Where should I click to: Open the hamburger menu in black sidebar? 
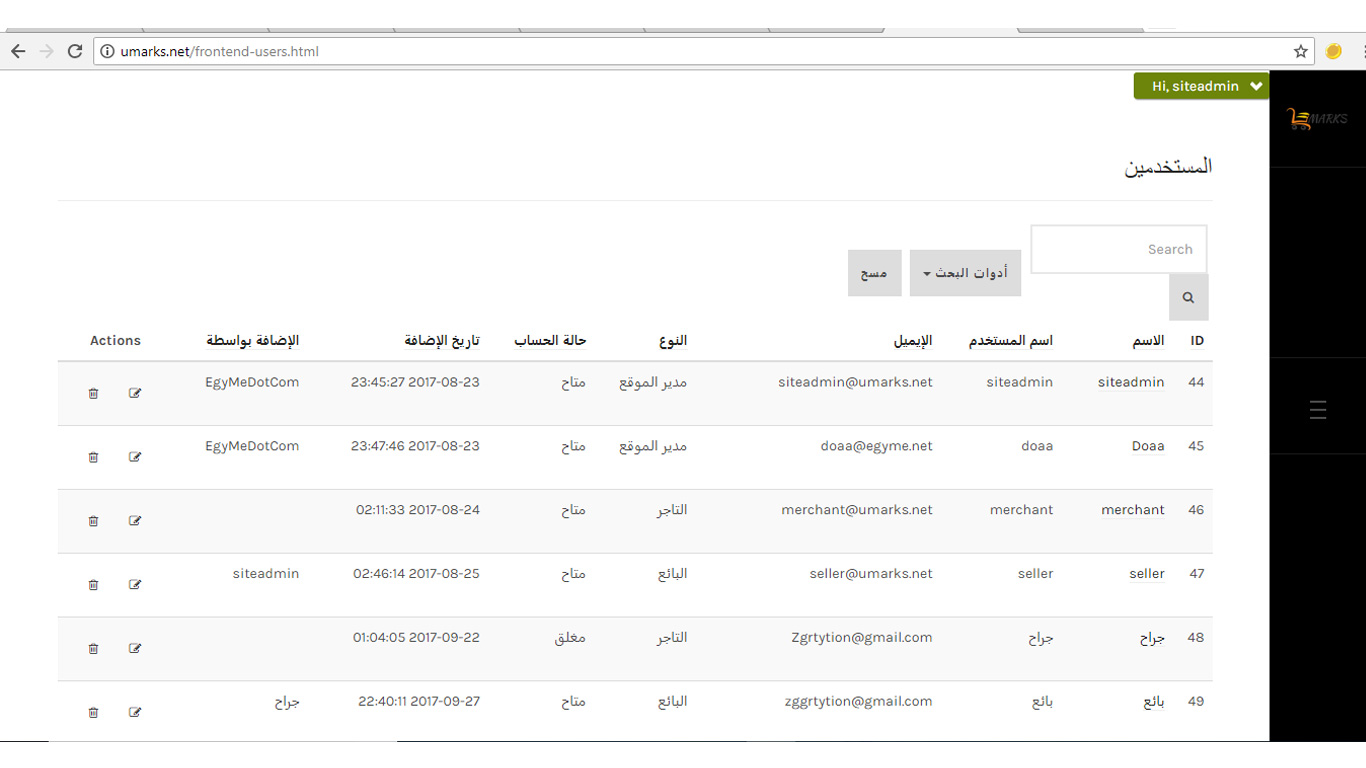coord(1318,409)
